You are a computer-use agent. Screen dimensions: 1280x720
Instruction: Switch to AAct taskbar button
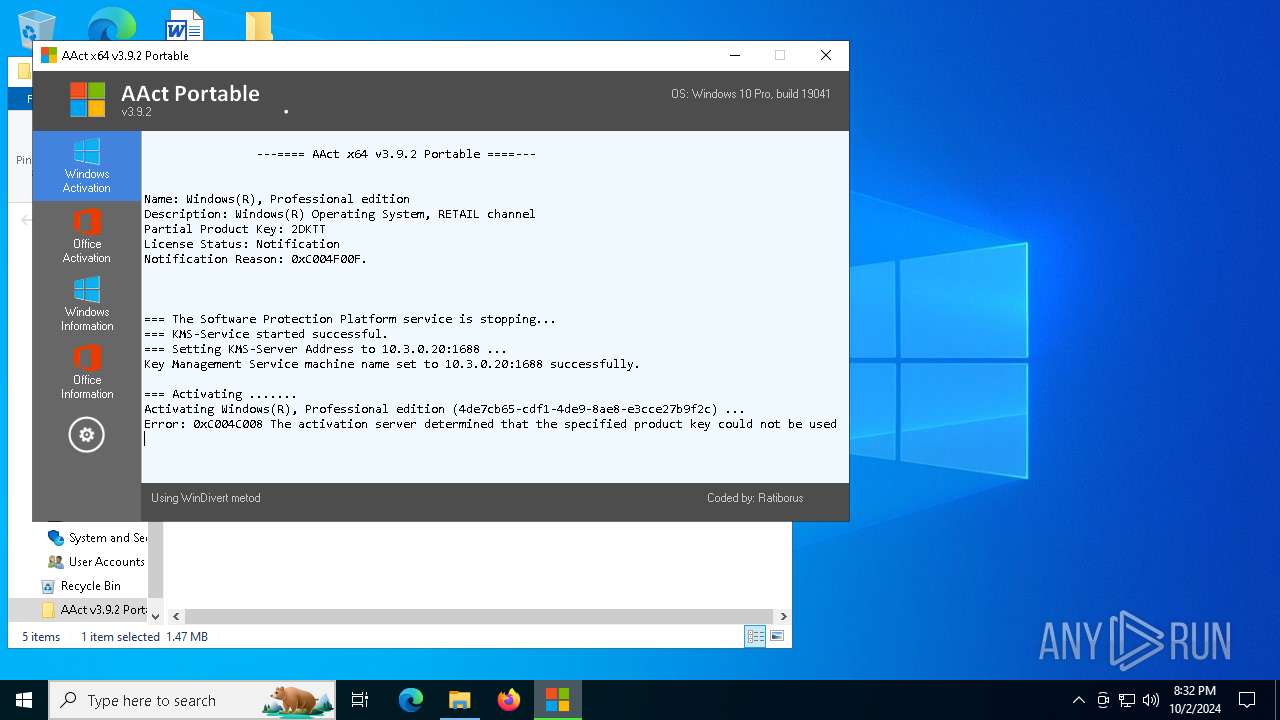558,700
